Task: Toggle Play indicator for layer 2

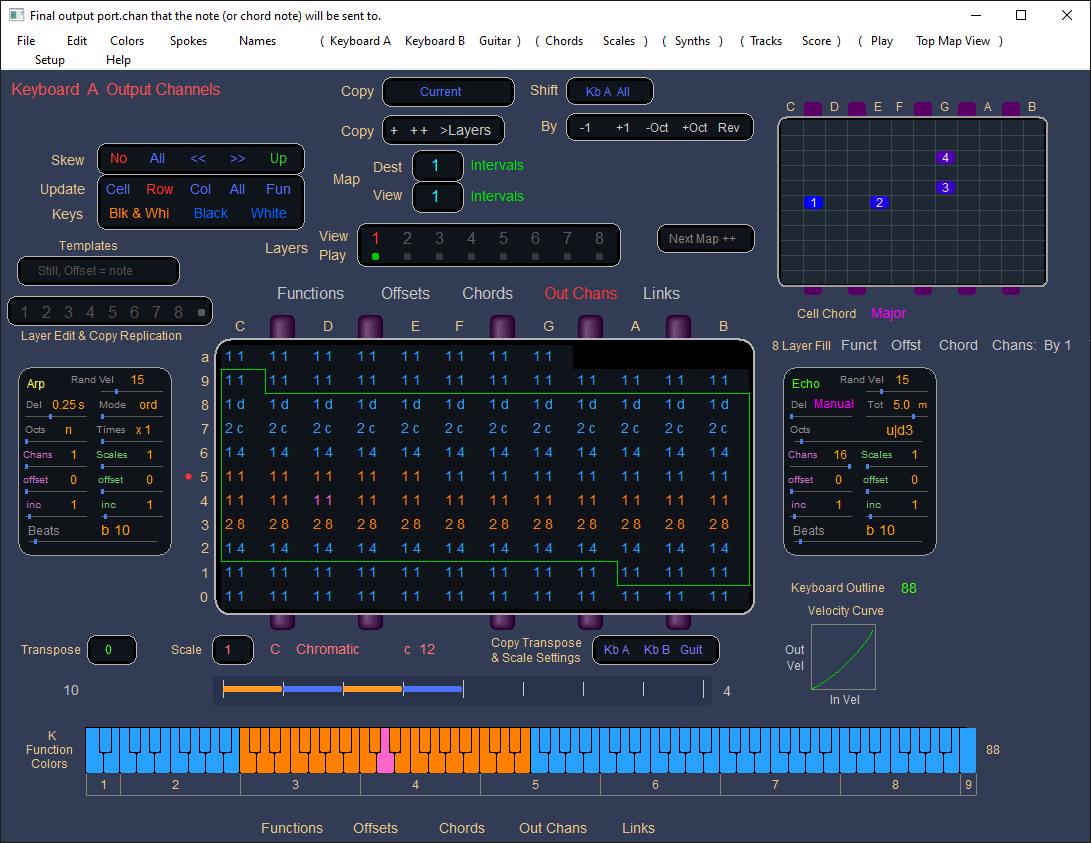Action: [407, 256]
